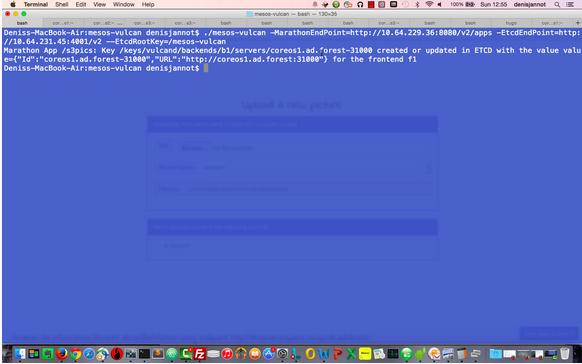The image size is (582, 364).
Task: Open the Window menu
Action: [124, 4]
